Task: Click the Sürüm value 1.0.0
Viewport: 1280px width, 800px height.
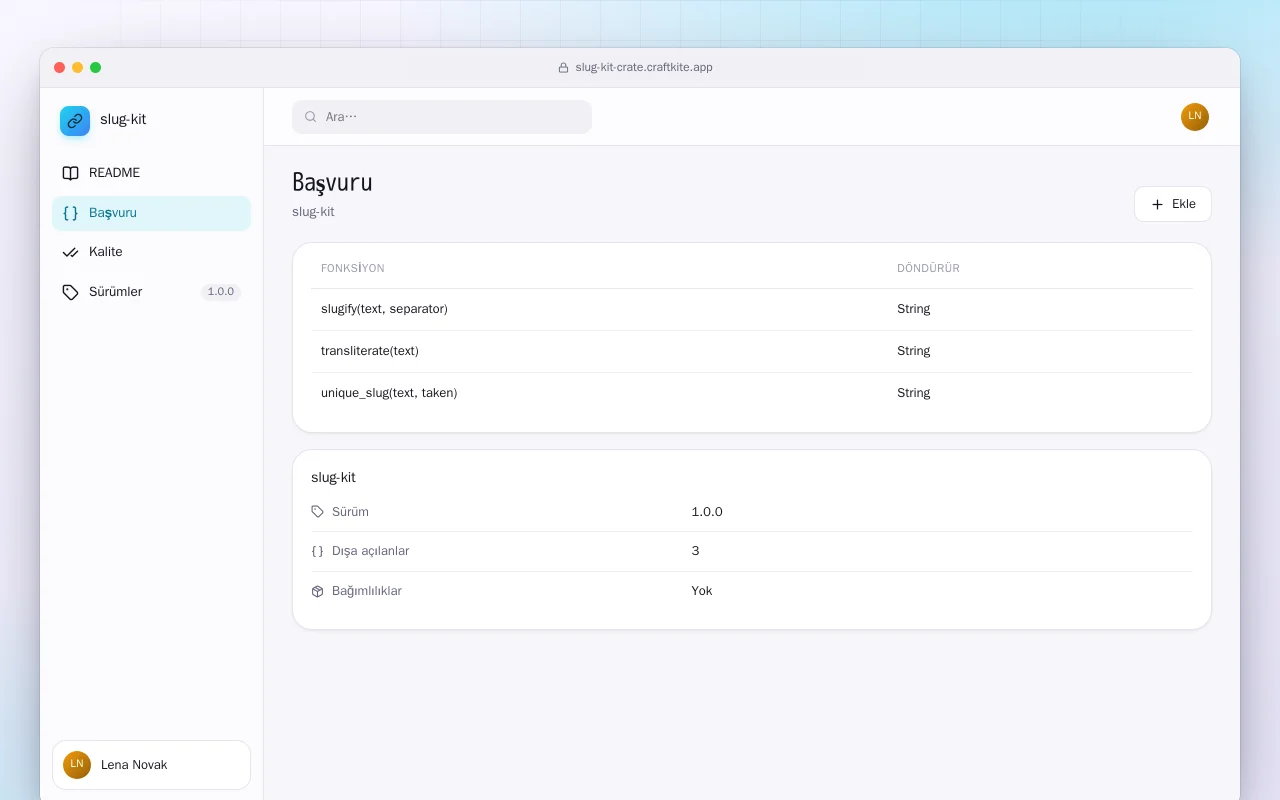Action: [707, 512]
